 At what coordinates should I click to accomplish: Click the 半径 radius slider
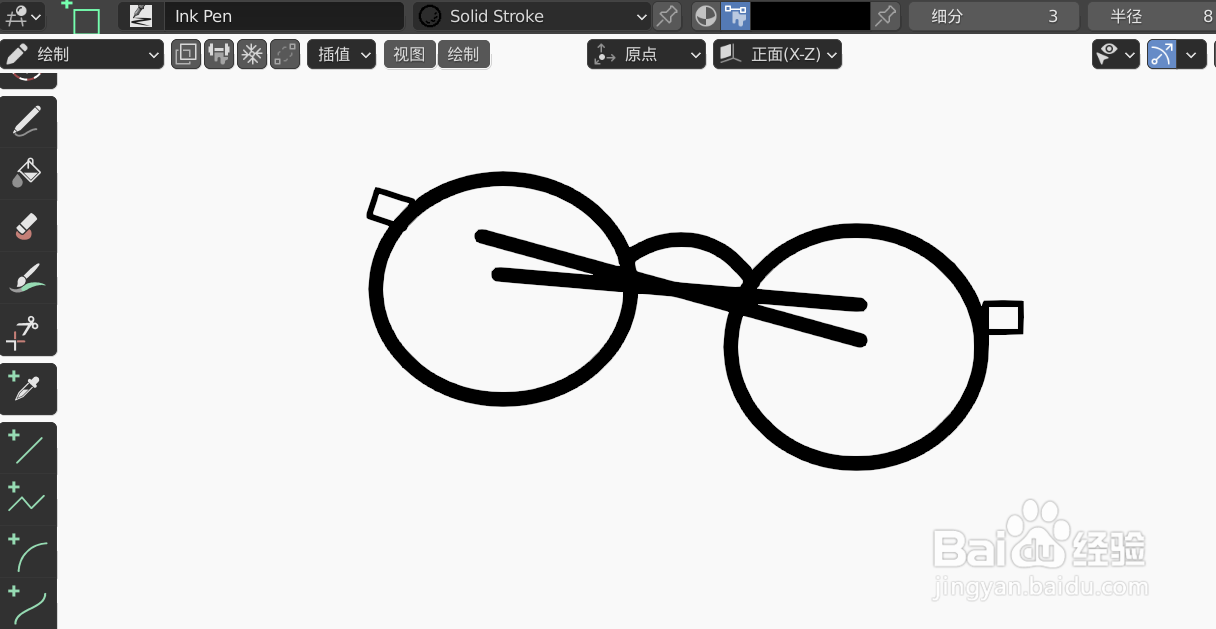1152,16
